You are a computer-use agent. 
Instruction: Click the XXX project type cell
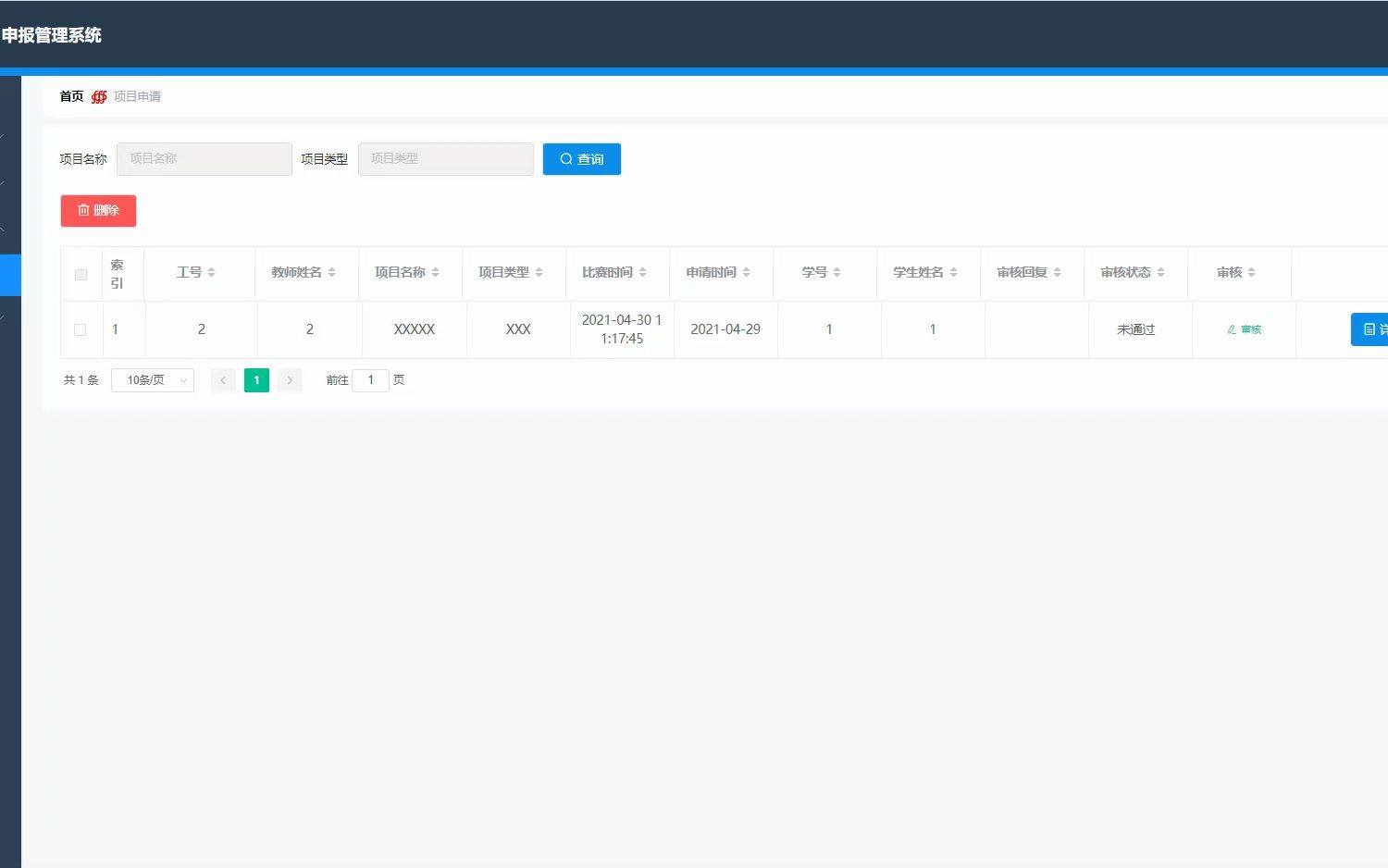pos(518,329)
